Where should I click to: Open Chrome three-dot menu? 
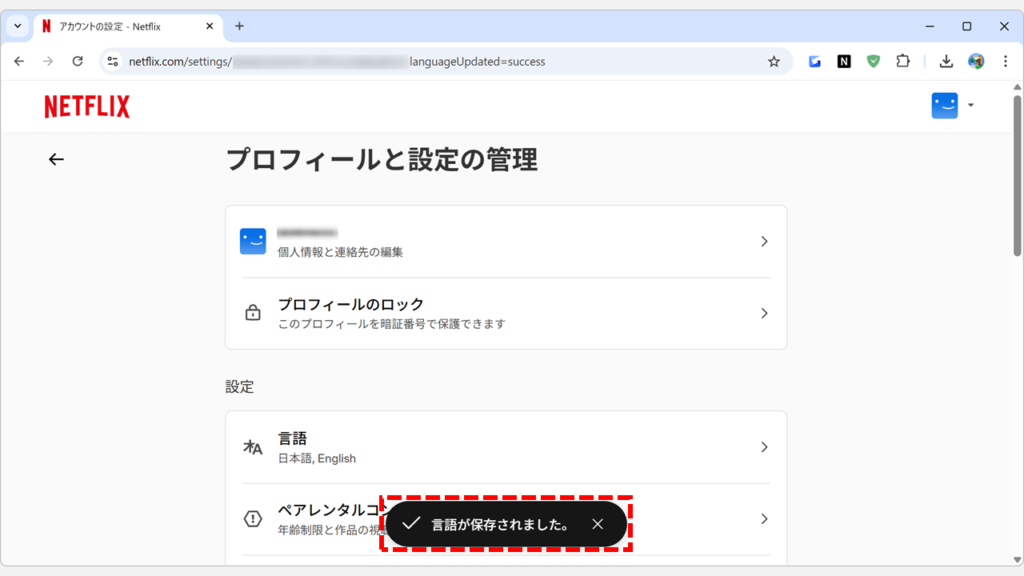[x=1006, y=61]
